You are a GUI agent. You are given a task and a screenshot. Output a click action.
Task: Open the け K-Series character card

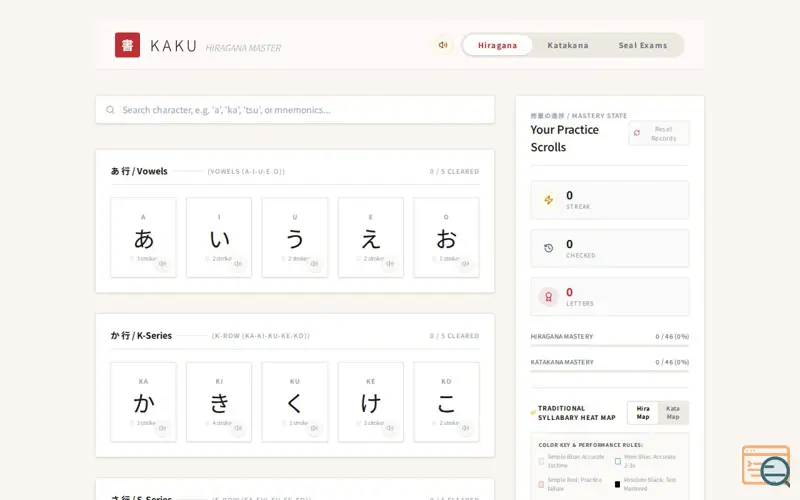point(371,402)
